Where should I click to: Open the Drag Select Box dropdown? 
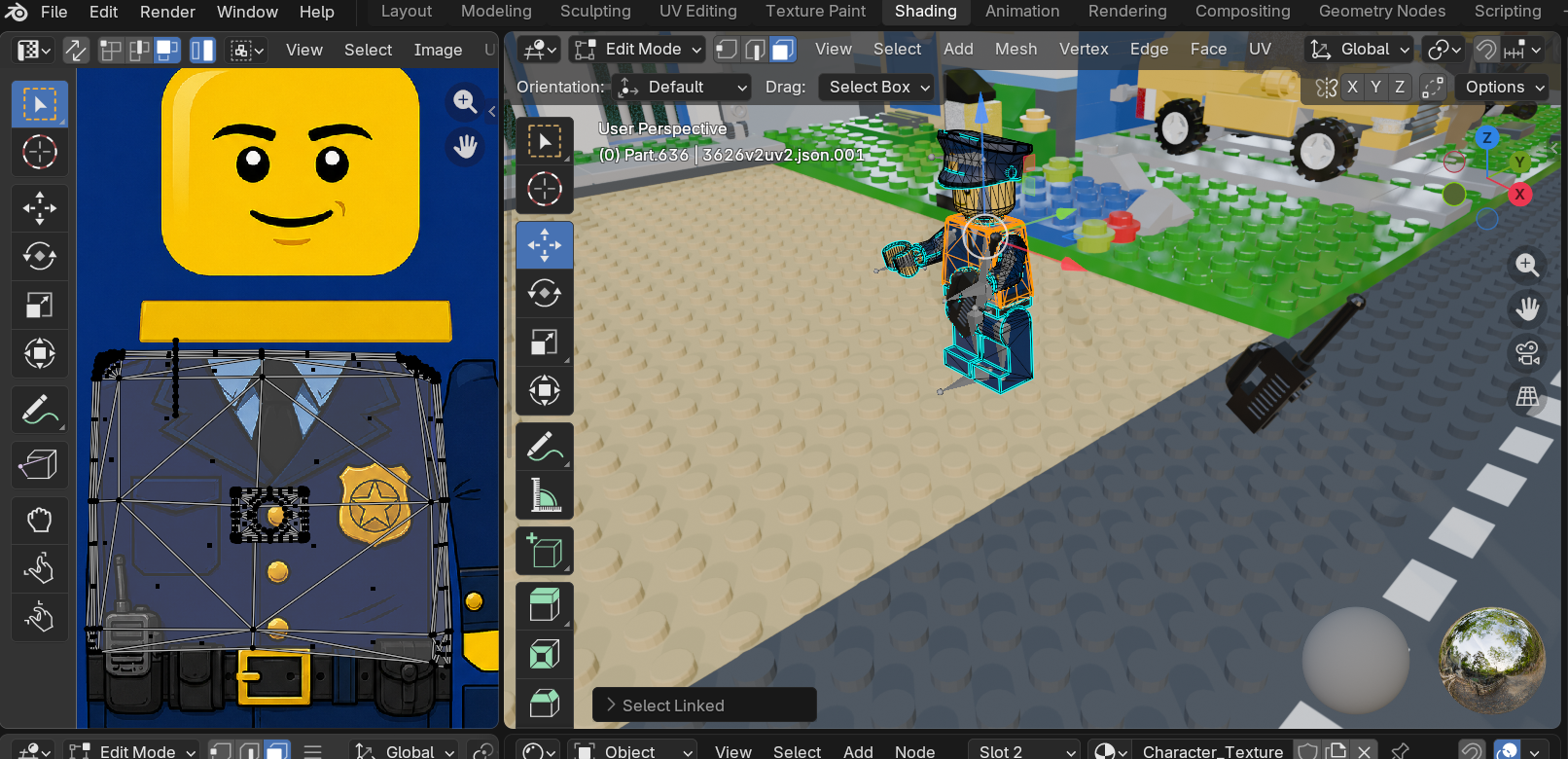(x=876, y=87)
